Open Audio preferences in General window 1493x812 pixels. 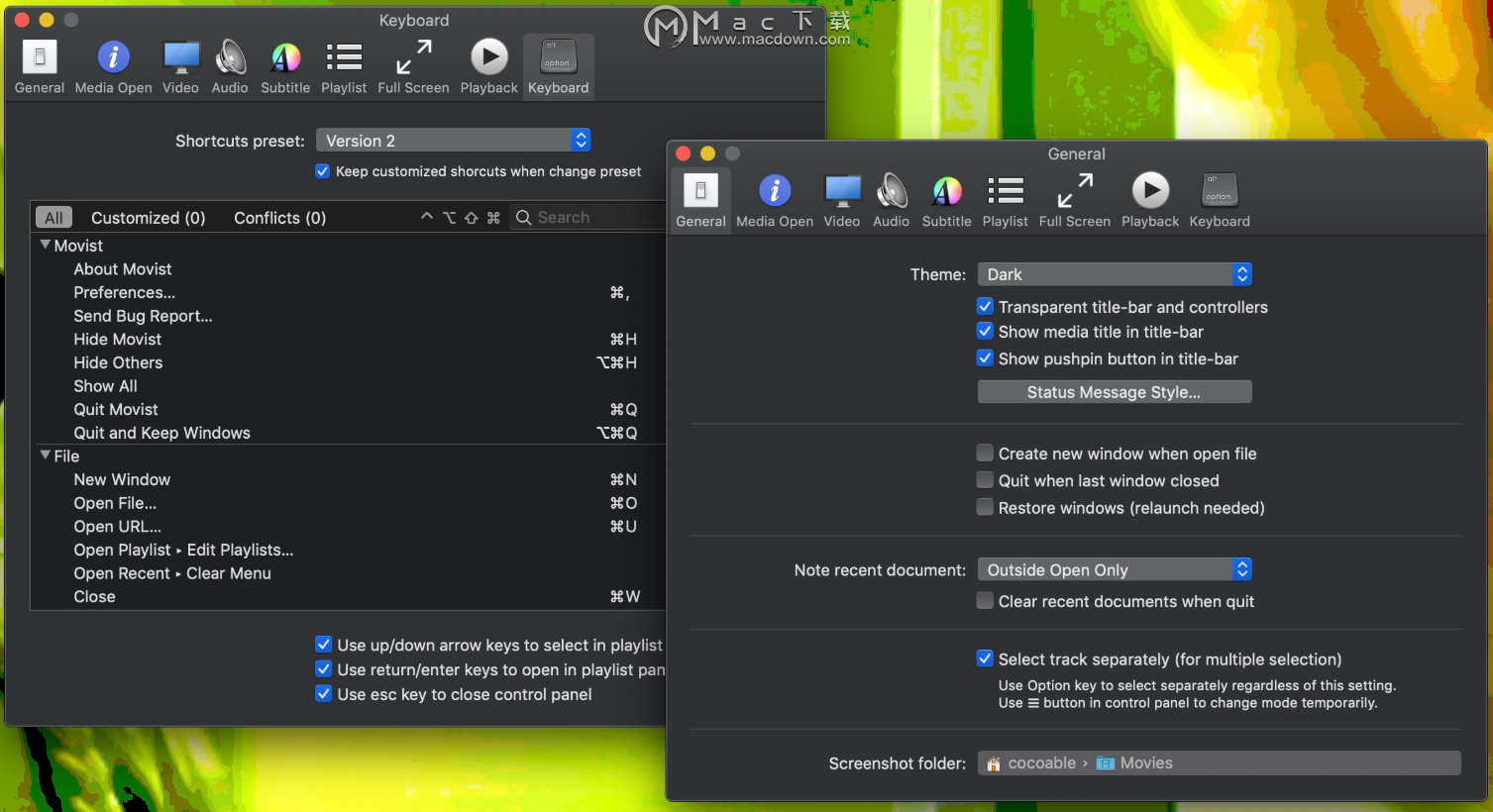pos(891,200)
